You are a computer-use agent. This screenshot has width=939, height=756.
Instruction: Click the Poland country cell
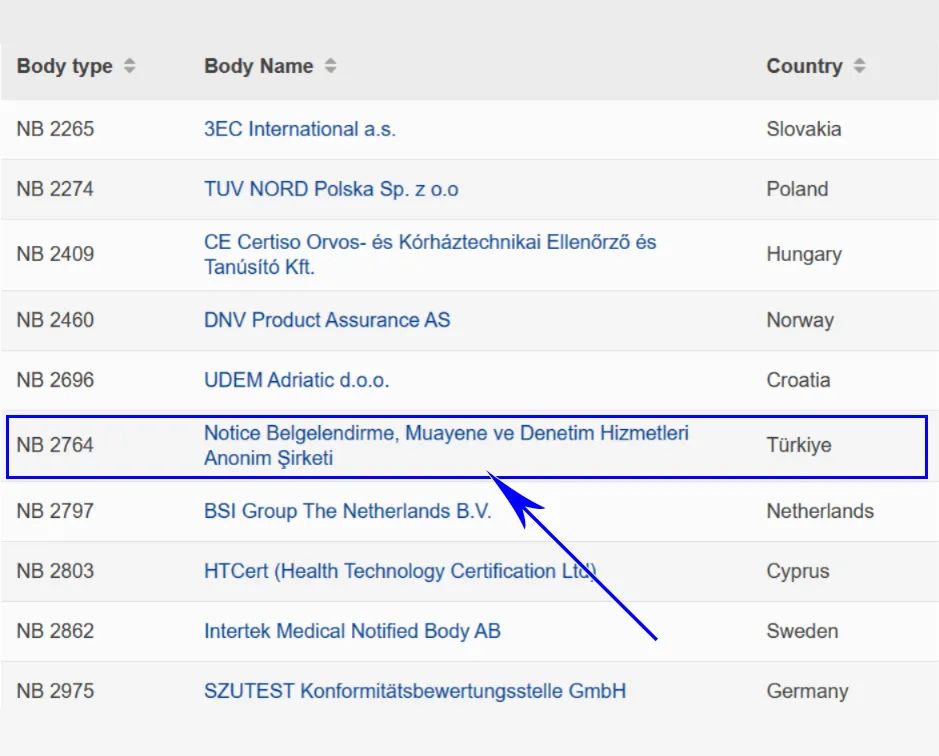pos(797,189)
